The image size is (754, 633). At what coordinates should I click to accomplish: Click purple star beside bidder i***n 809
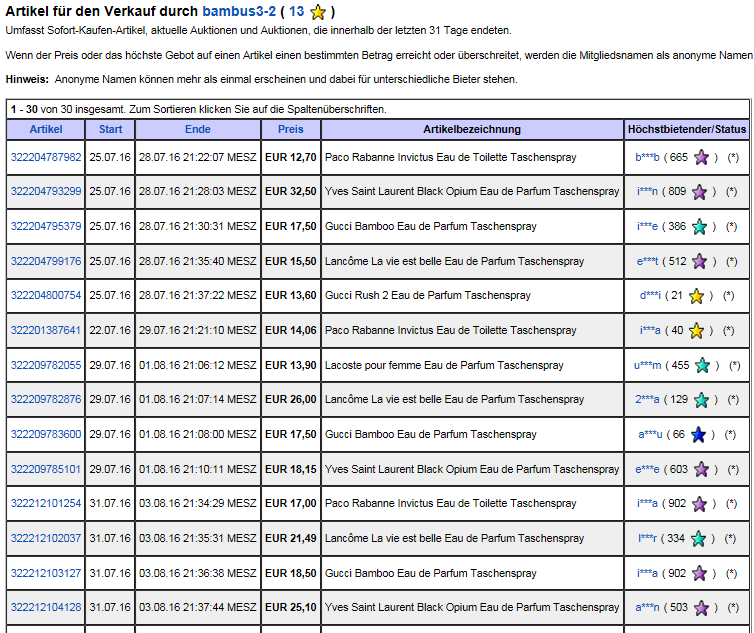click(x=700, y=192)
